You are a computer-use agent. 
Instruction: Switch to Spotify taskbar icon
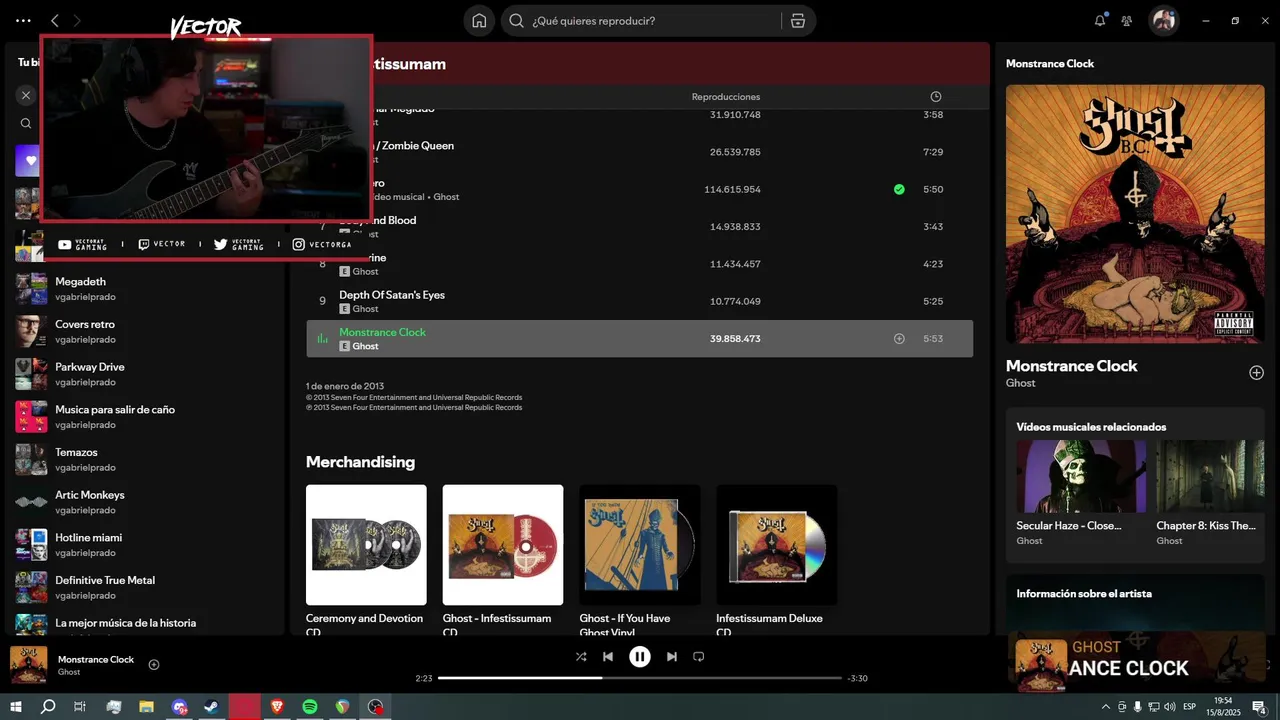pos(310,707)
